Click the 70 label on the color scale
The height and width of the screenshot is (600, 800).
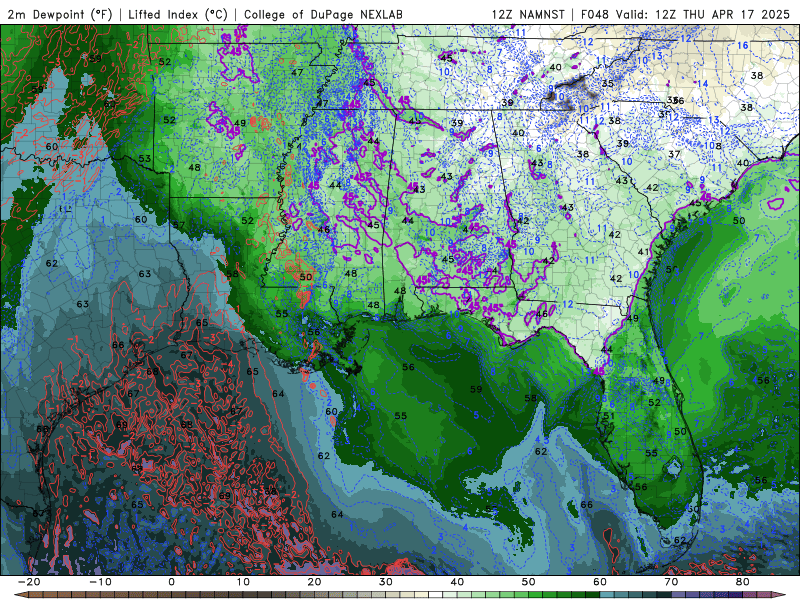point(671,582)
